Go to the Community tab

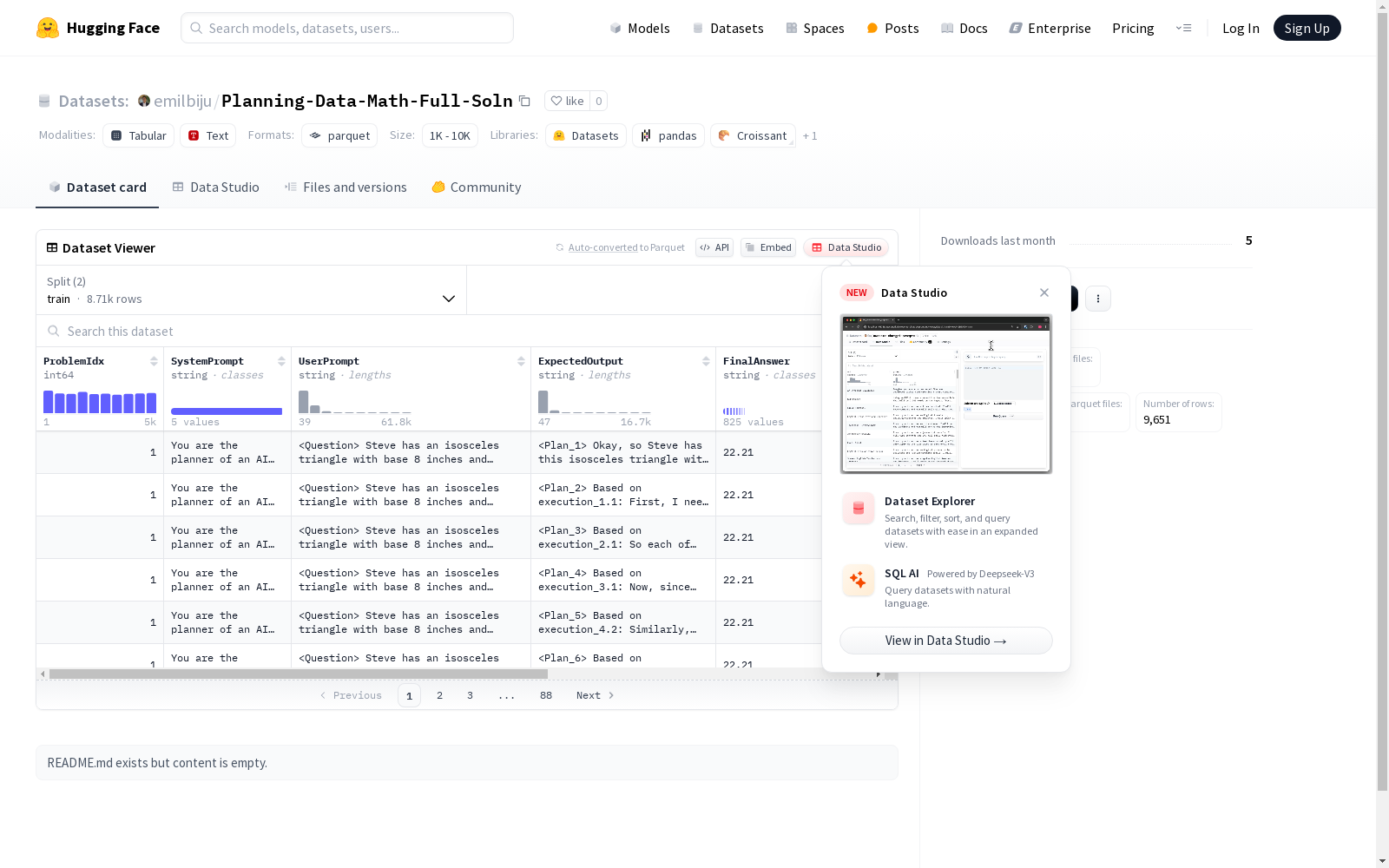[x=477, y=187]
